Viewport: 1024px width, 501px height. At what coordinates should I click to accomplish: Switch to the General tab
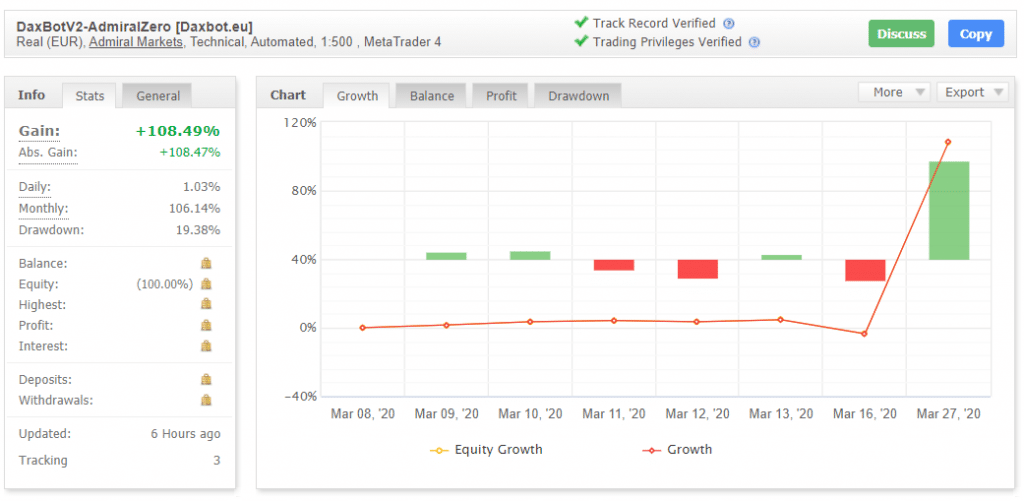[x=157, y=96]
